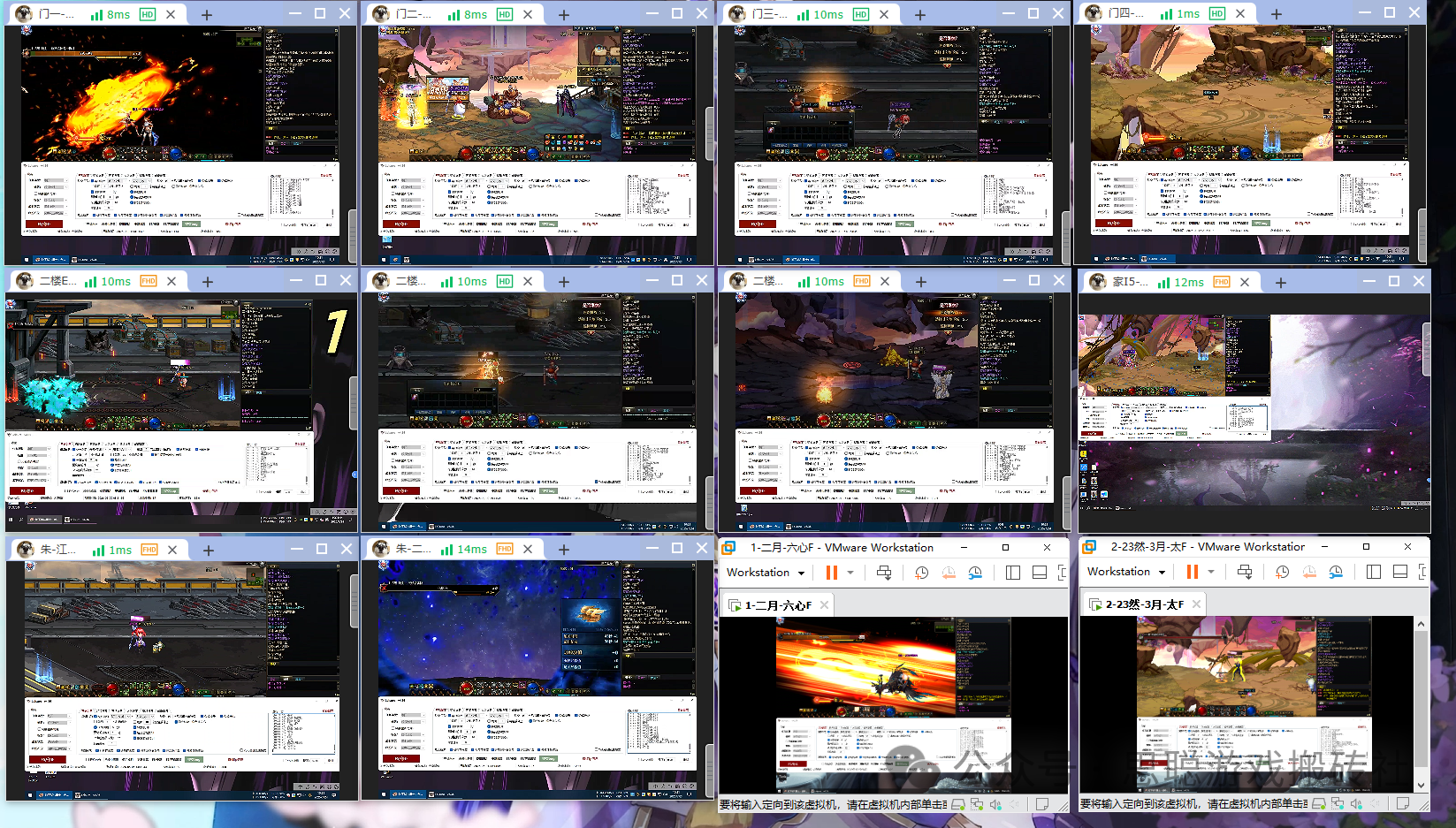1456x828 pixels.
Task: Toggle the FHD quality badge on the 家15 tab
Action: click(1222, 282)
